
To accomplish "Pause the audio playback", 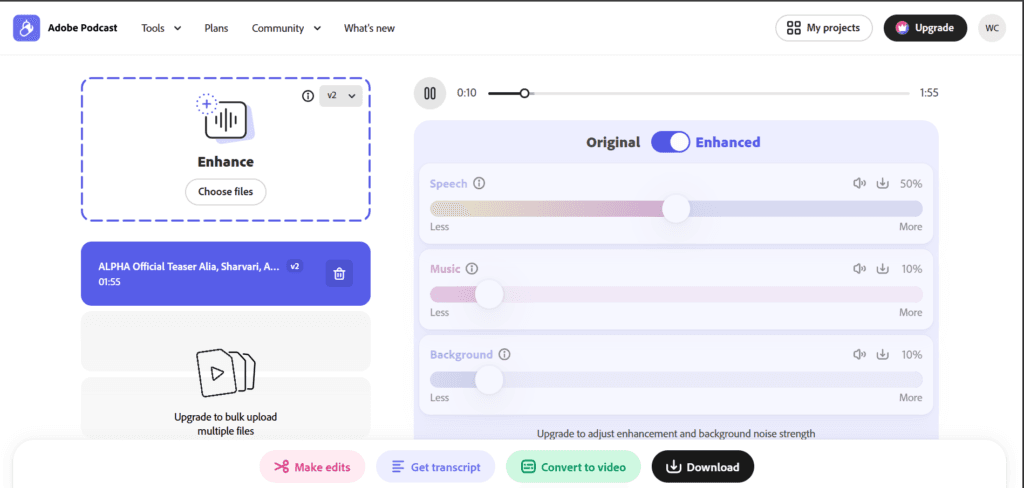I will point(430,93).
